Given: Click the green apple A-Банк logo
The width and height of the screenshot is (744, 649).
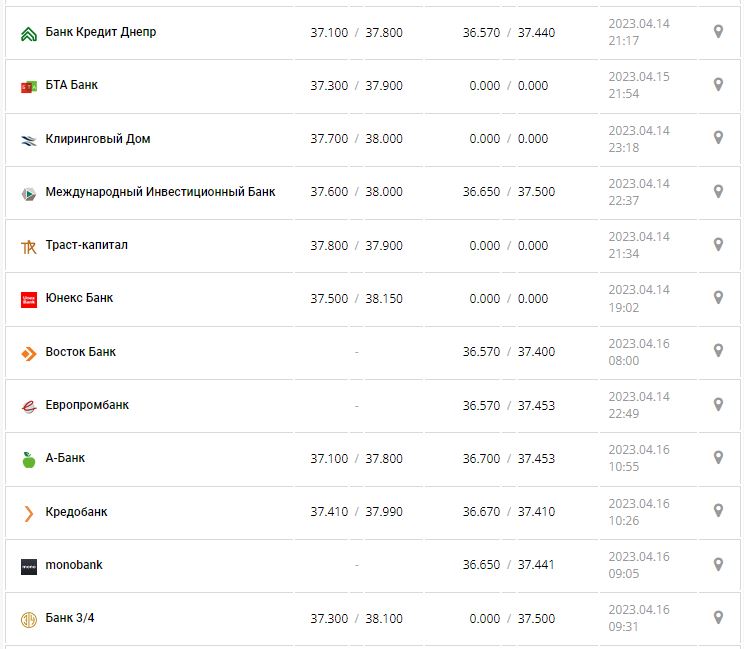Looking at the screenshot, I should coord(28,459).
